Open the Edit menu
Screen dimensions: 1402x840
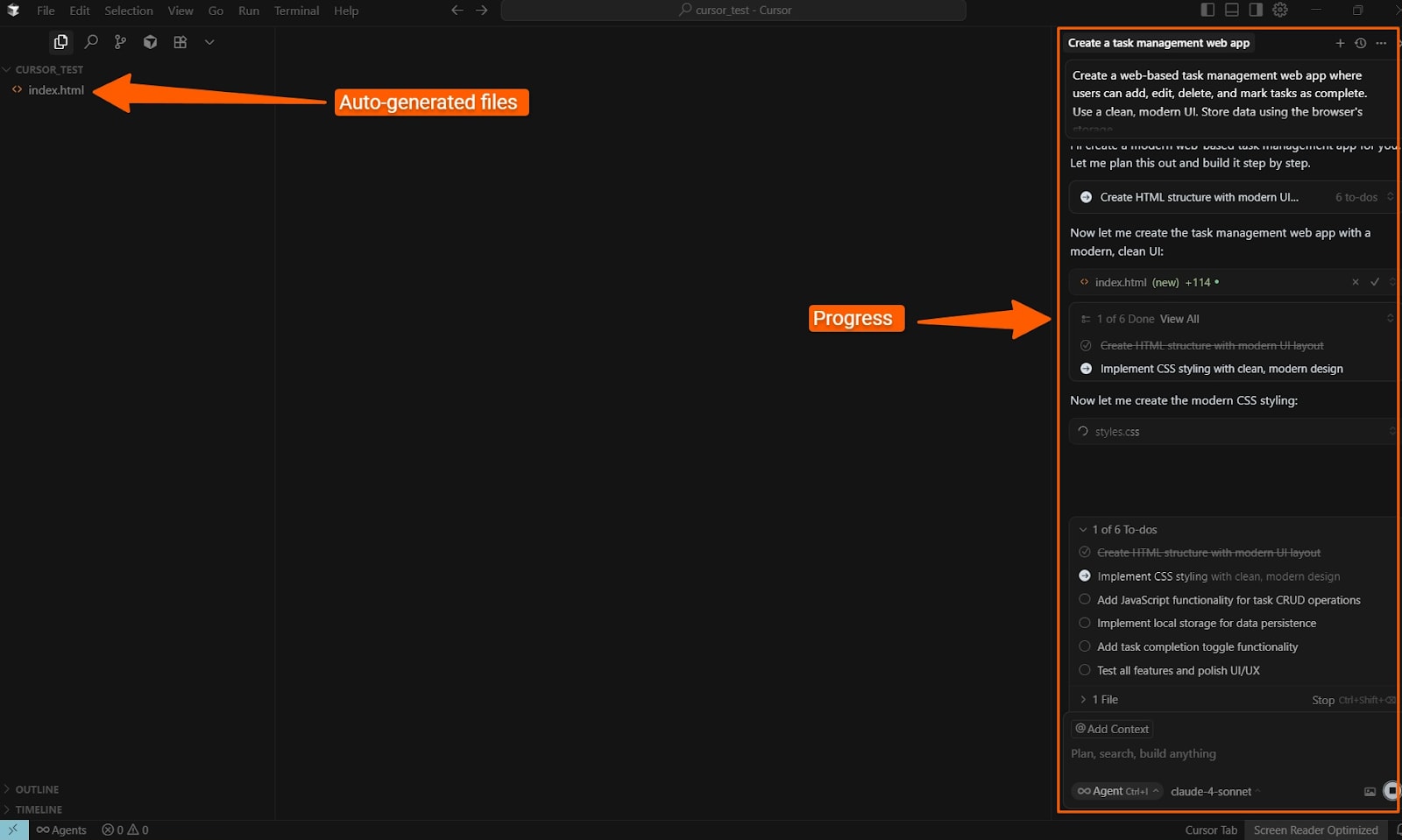(80, 11)
